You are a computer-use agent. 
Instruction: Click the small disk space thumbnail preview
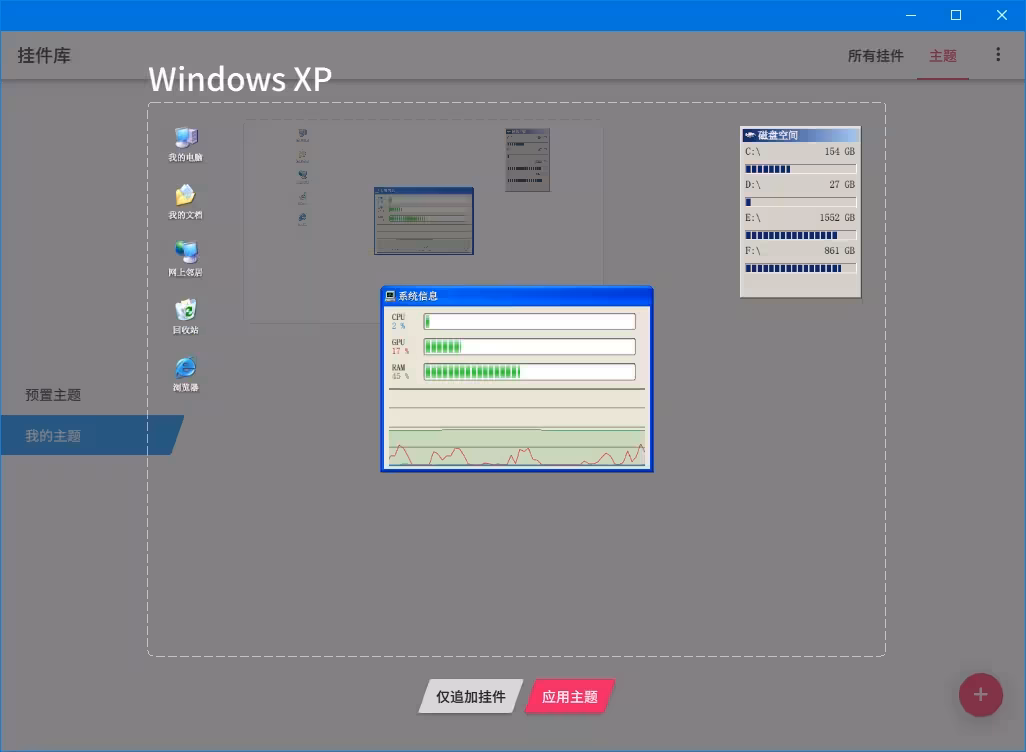click(x=527, y=160)
